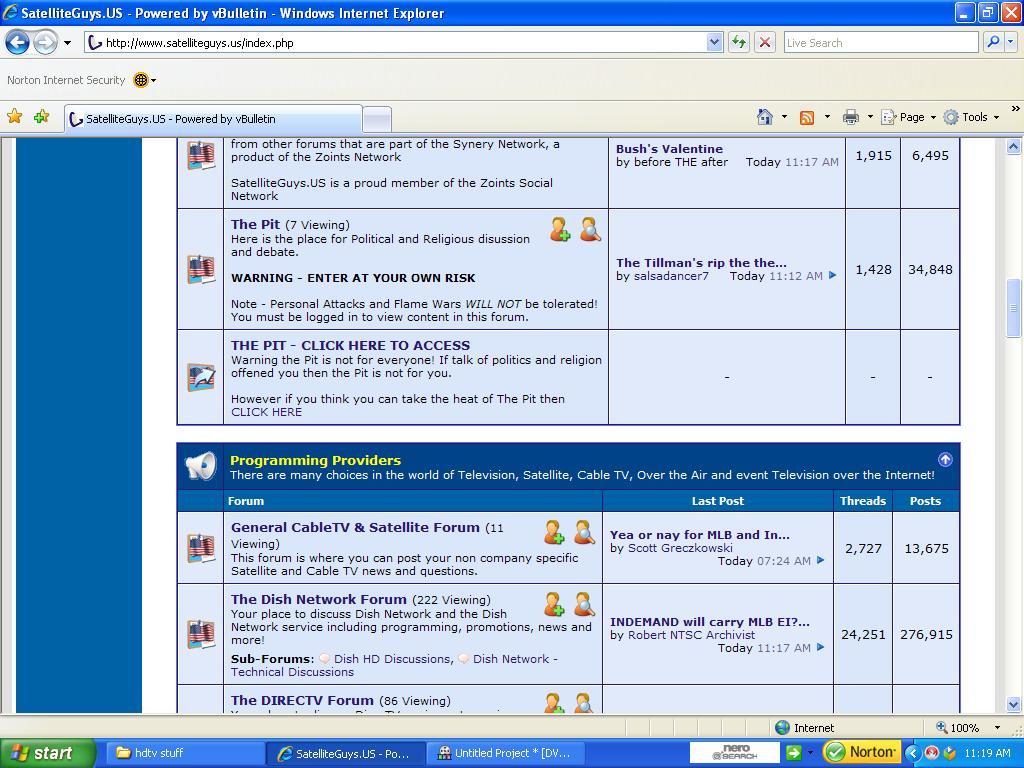This screenshot has width=1024, height=768.
Task: Click the add-user icon beside Dish Network Forum
Action: pyautogui.click(x=554, y=605)
